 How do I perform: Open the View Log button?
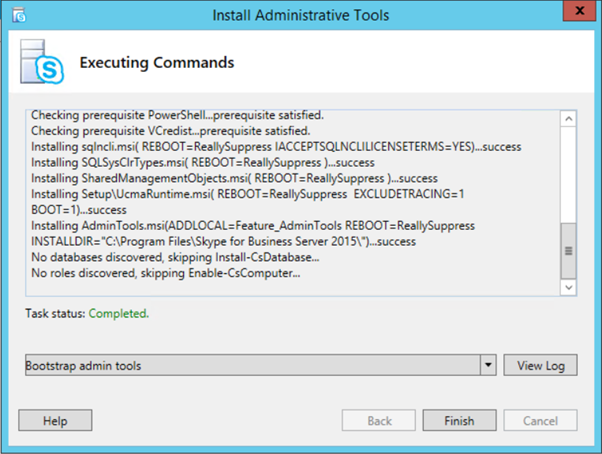[x=540, y=365]
